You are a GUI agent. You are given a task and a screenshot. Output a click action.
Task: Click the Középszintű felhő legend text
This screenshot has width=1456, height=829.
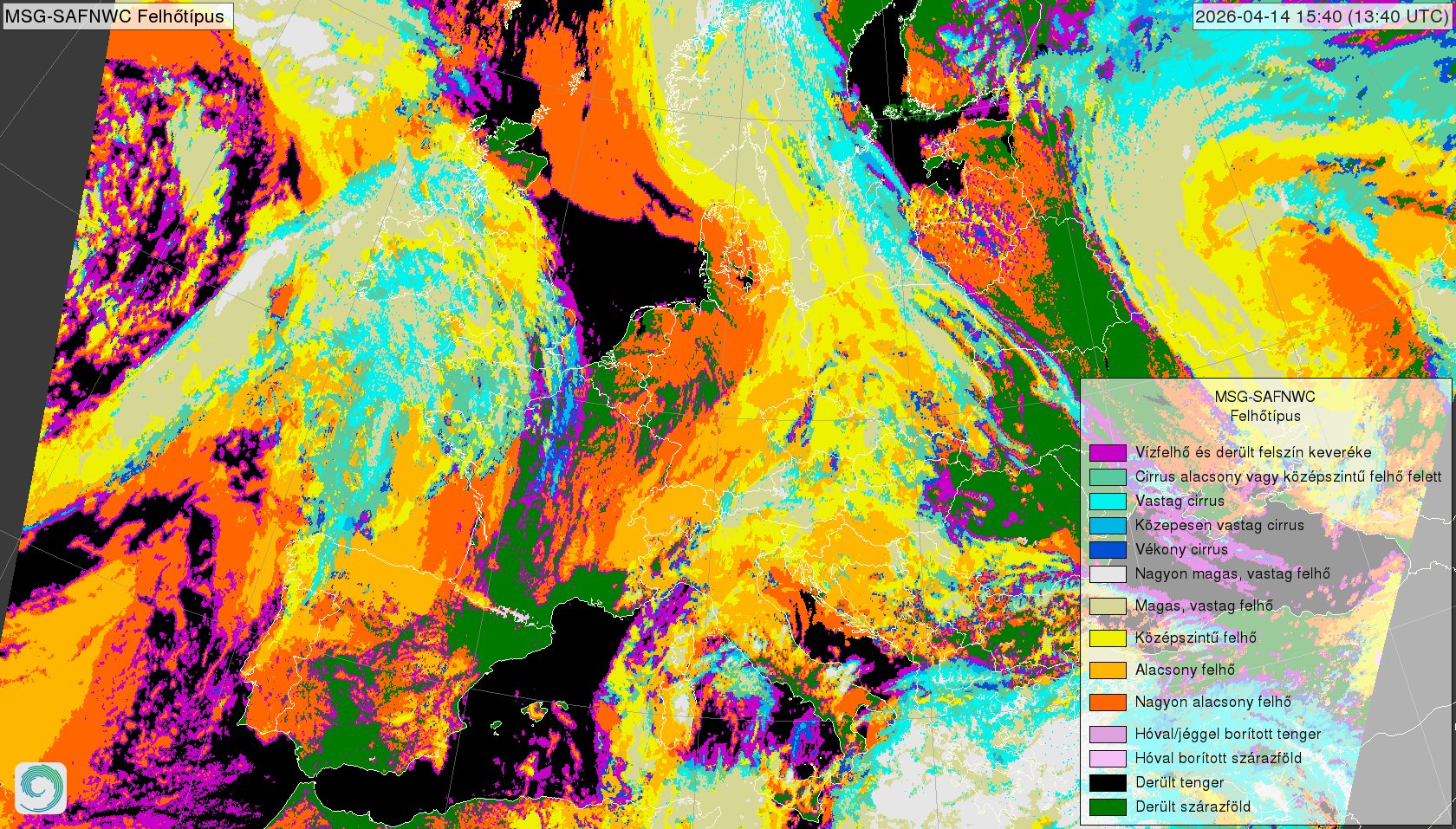tap(1195, 638)
